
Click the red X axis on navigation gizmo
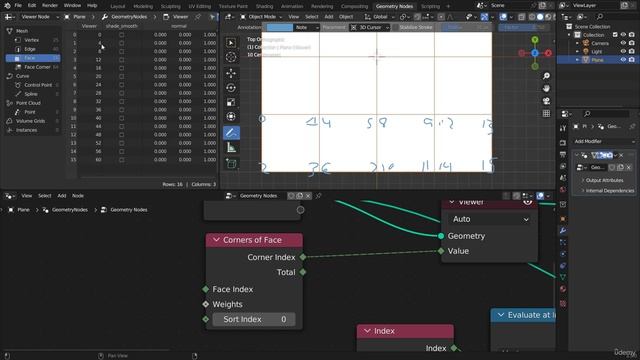pyautogui.click(x=548, y=53)
